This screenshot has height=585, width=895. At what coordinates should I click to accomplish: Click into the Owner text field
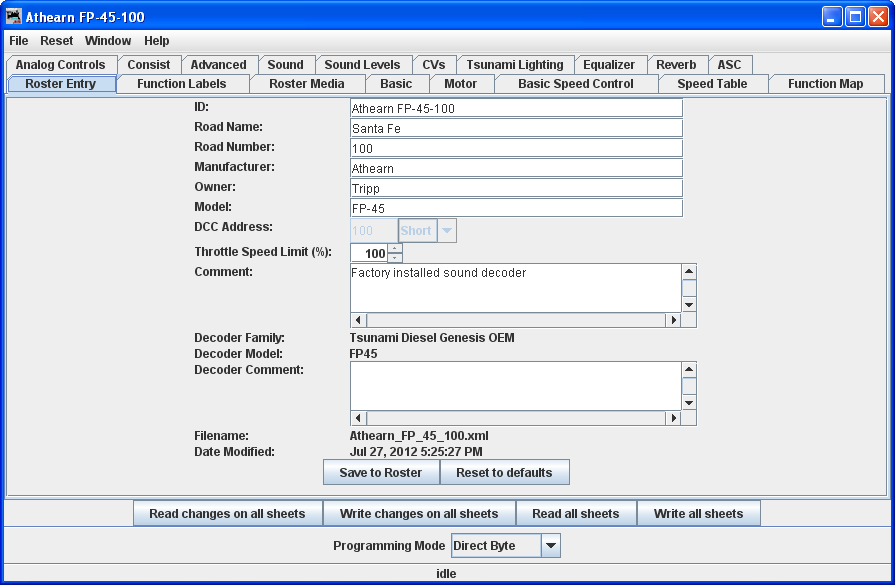coord(516,188)
